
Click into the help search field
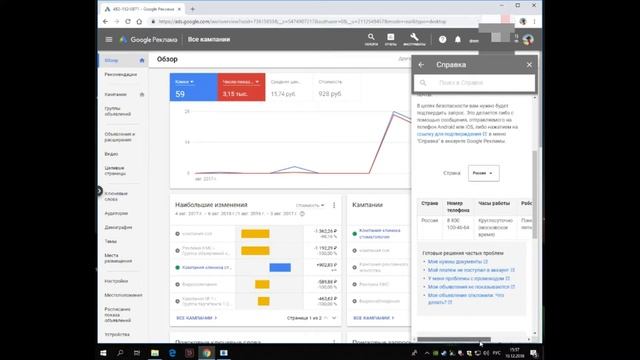tap(474, 83)
